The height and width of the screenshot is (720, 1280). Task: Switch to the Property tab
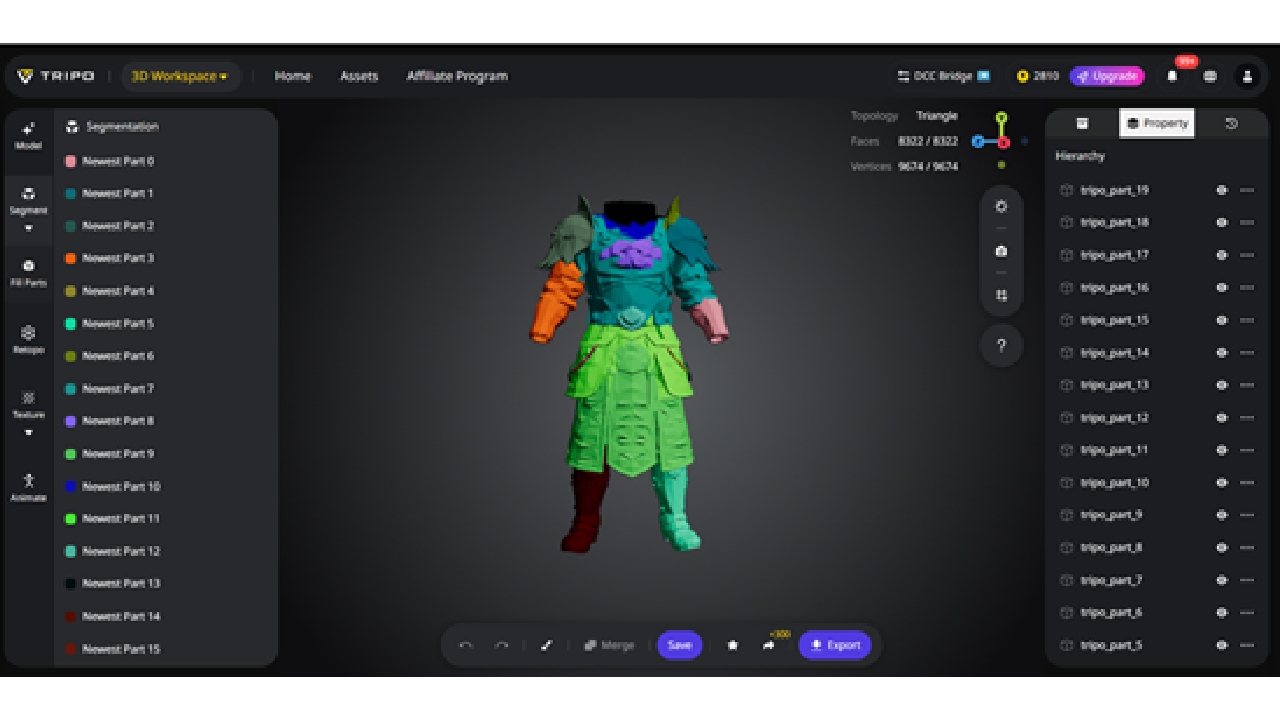click(1157, 123)
